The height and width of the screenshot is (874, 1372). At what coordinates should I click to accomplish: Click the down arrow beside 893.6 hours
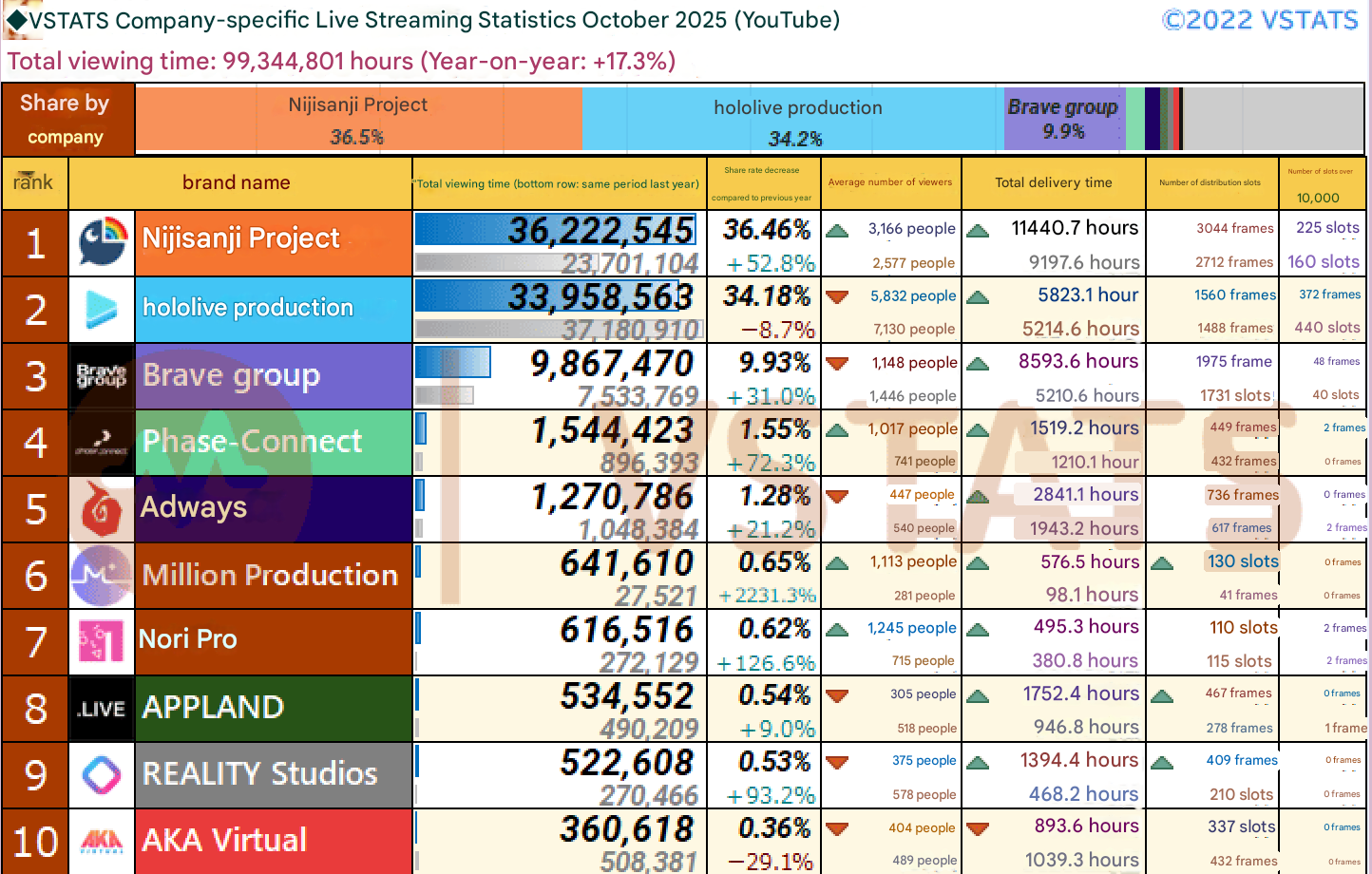click(x=978, y=828)
